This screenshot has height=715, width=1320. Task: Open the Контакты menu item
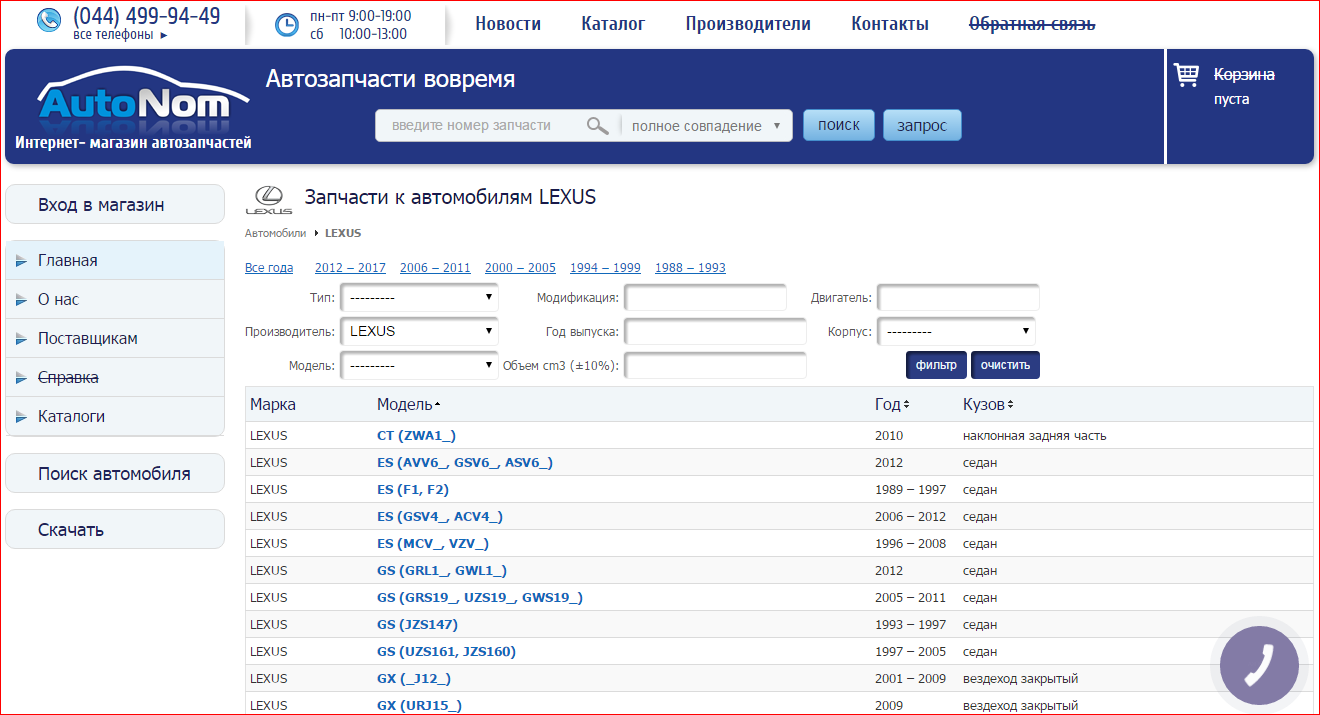[890, 24]
